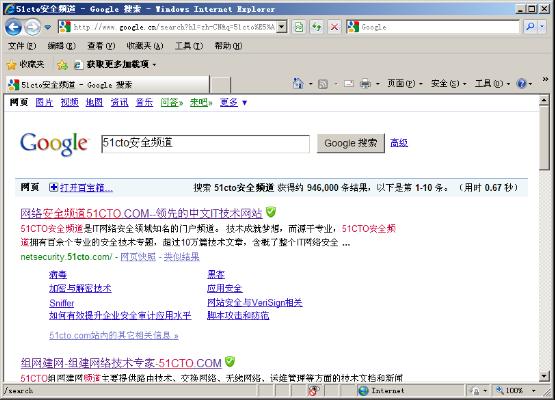Image resolution: width=555 pixels, height=400 pixels.
Task: Click the Read mail icon
Action: [x=349, y=84]
